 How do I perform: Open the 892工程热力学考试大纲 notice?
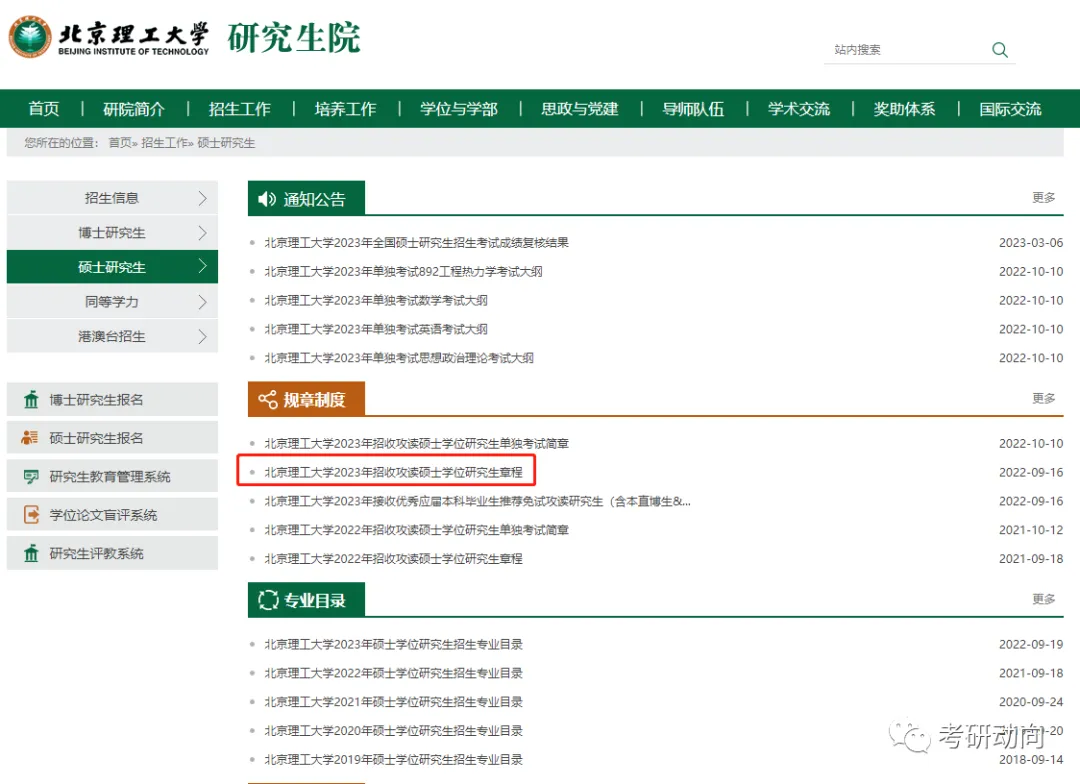pyautogui.click(x=404, y=271)
